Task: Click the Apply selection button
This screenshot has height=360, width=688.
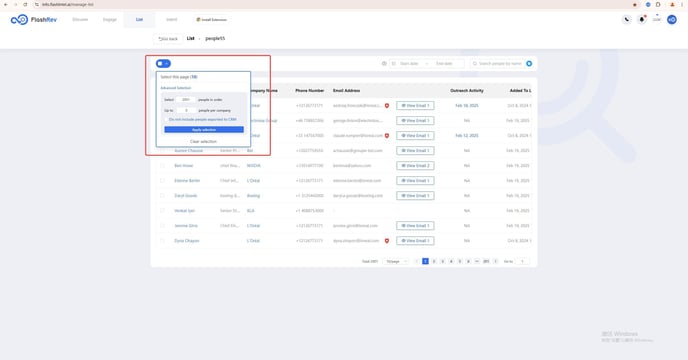Action: click(x=204, y=130)
